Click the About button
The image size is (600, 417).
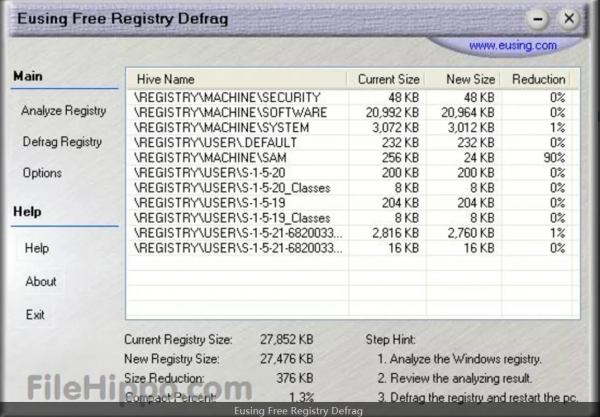tap(41, 281)
